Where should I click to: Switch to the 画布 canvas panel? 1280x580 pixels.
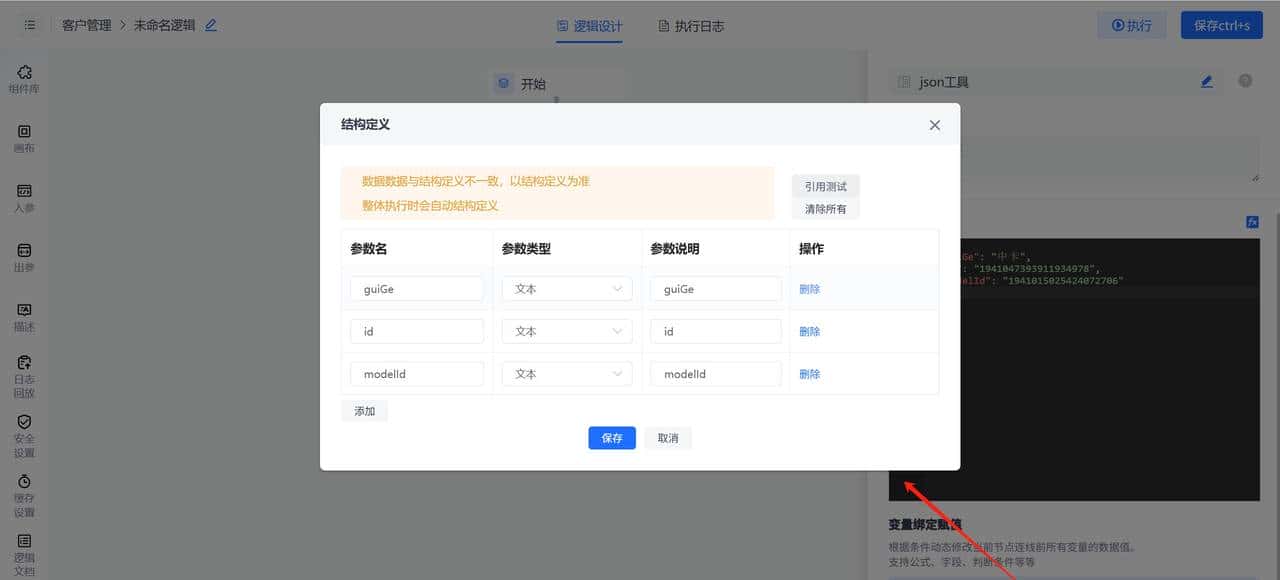pyautogui.click(x=24, y=138)
